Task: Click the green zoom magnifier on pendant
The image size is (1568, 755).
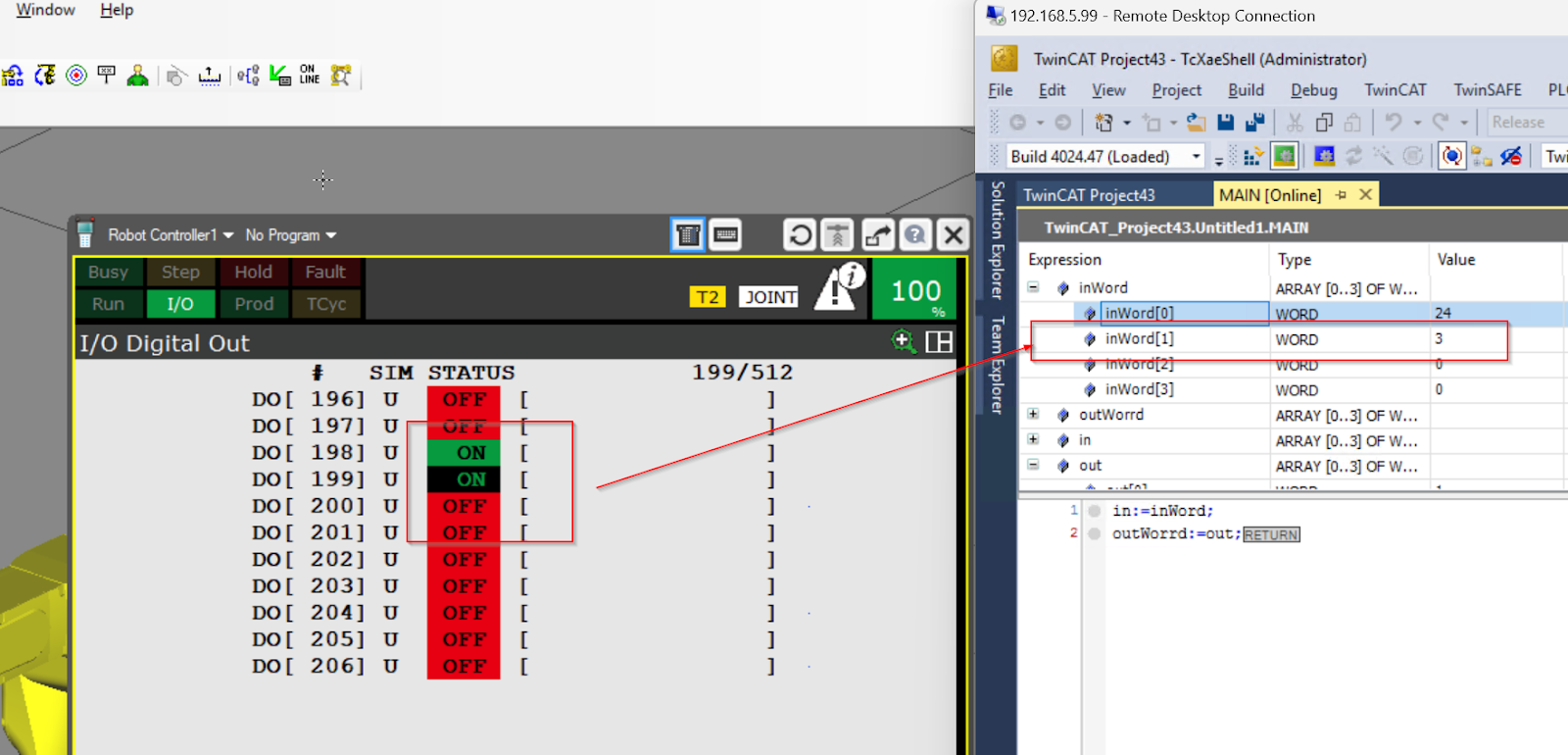Action: click(x=904, y=341)
